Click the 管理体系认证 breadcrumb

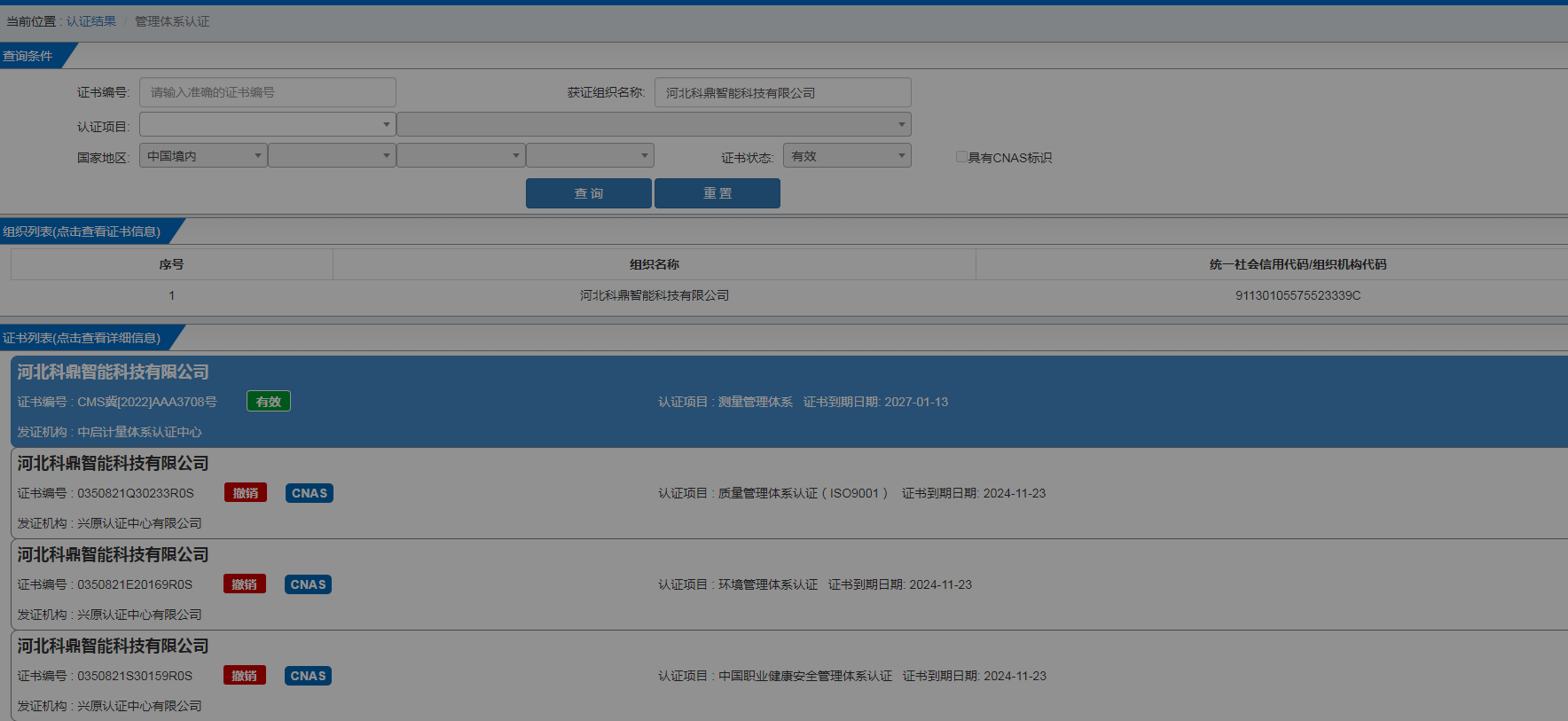pyautogui.click(x=172, y=21)
